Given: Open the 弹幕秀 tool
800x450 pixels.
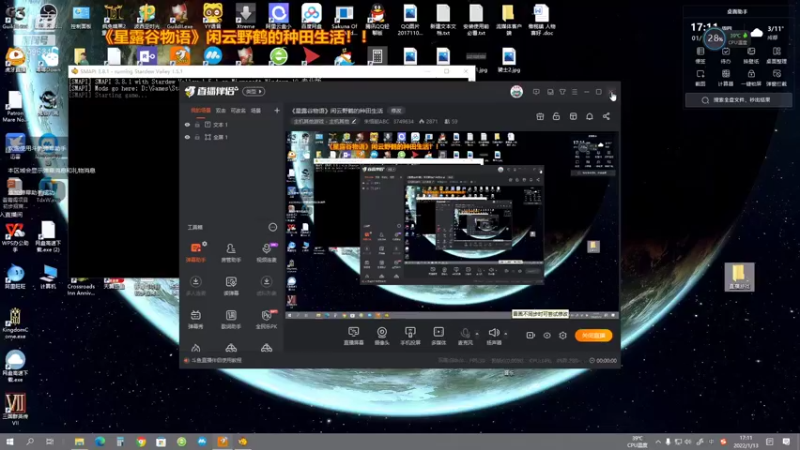Looking at the screenshot, I should coord(195,319).
